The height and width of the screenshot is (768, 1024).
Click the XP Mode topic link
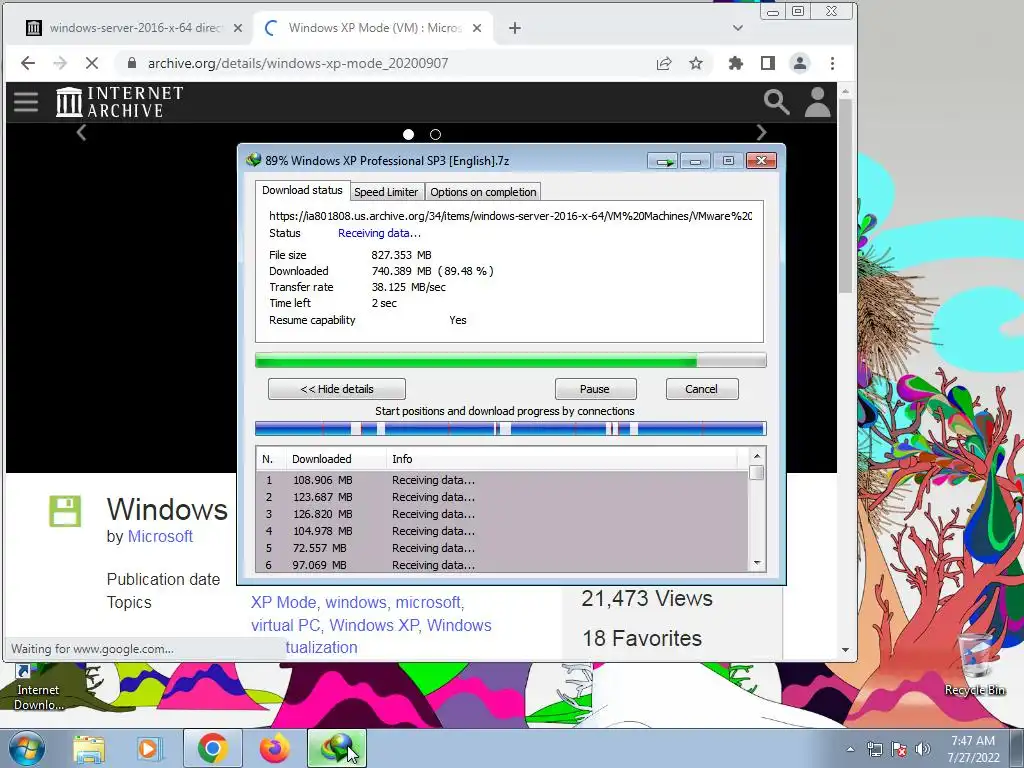point(285,602)
